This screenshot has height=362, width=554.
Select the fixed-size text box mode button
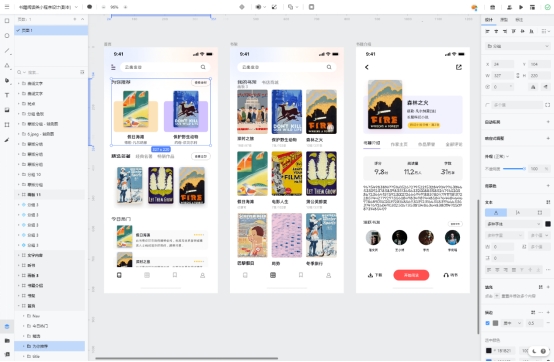pyautogui.click(x=540, y=212)
